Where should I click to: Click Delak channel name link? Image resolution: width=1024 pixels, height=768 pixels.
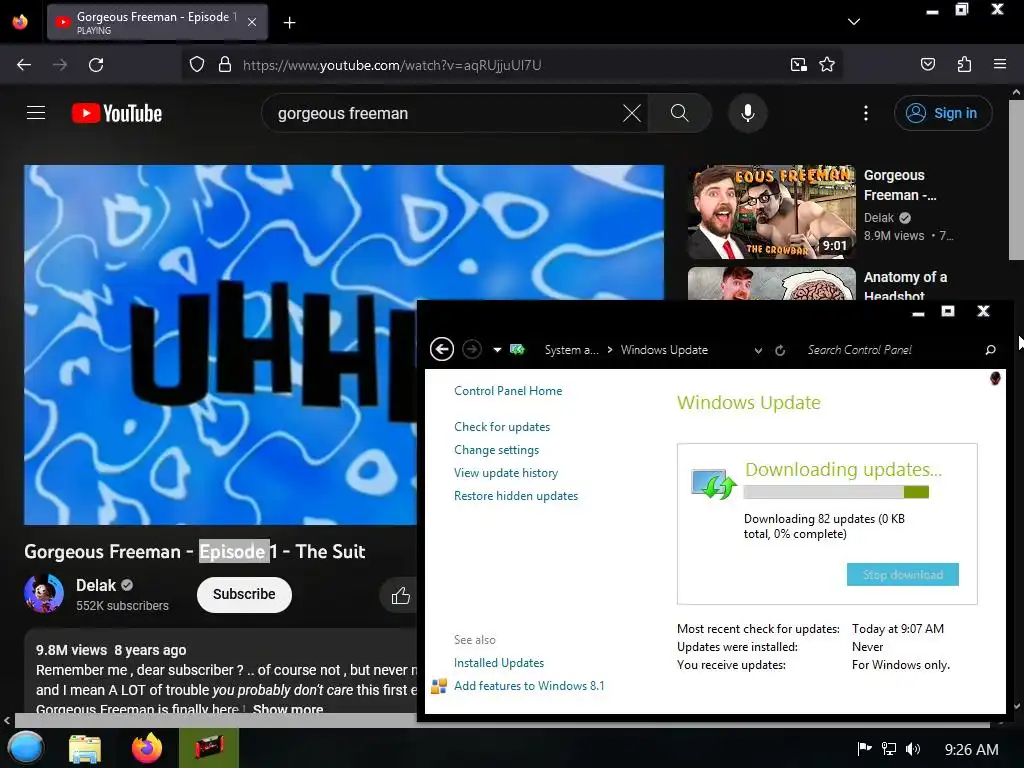pyautogui.click(x=96, y=585)
